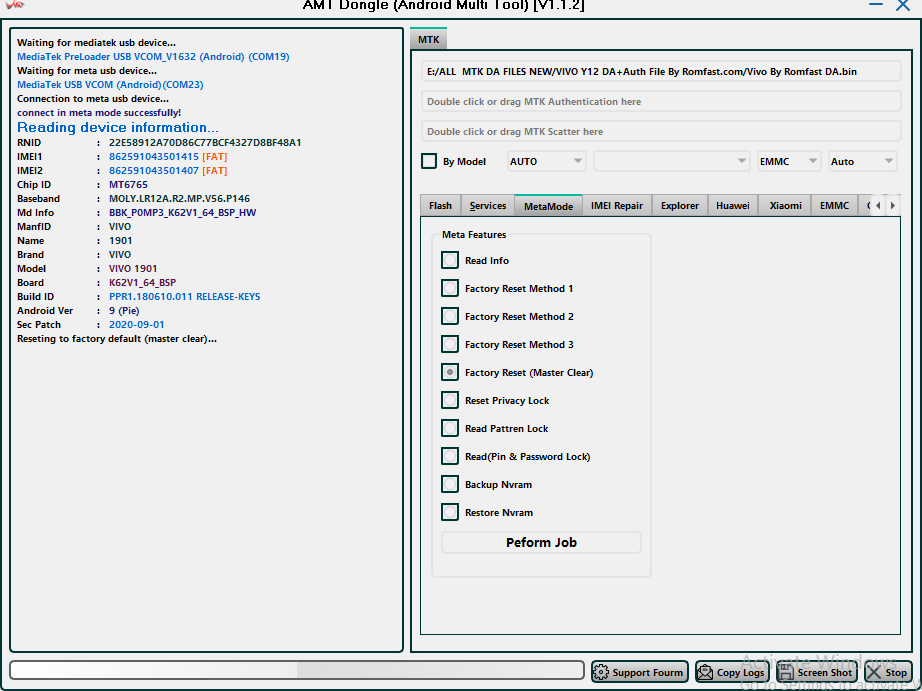Click the MediaTek USB VCOM (COM23) line
The image size is (922, 691).
click(x=110, y=84)
